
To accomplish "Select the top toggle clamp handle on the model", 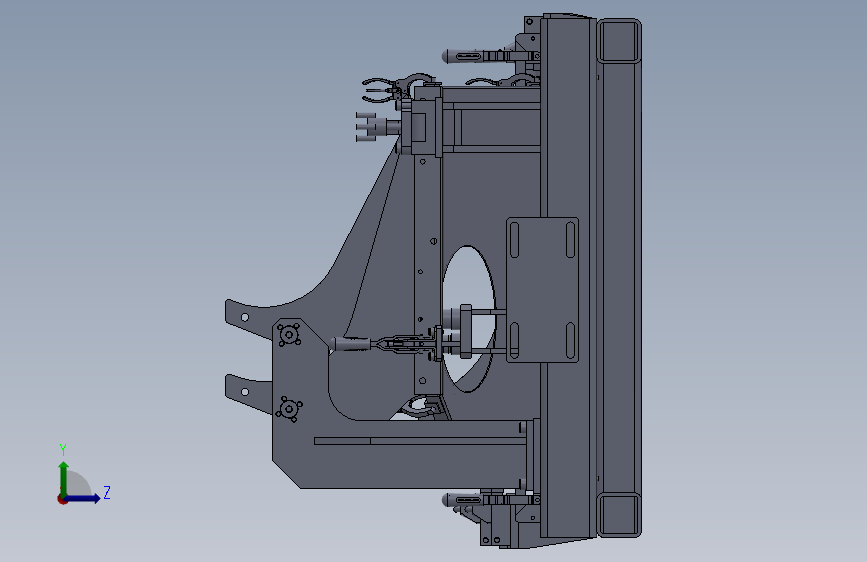I will pos(463,56).
